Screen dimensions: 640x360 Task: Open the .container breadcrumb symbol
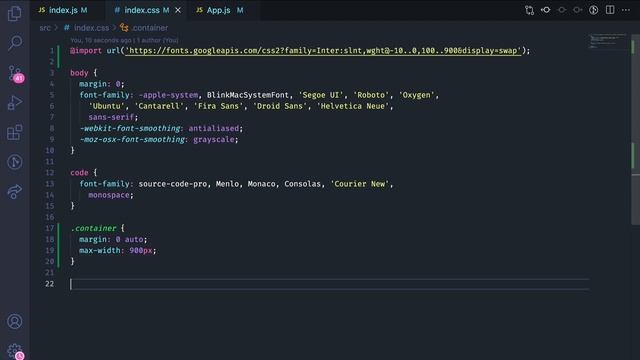(149, 28)
